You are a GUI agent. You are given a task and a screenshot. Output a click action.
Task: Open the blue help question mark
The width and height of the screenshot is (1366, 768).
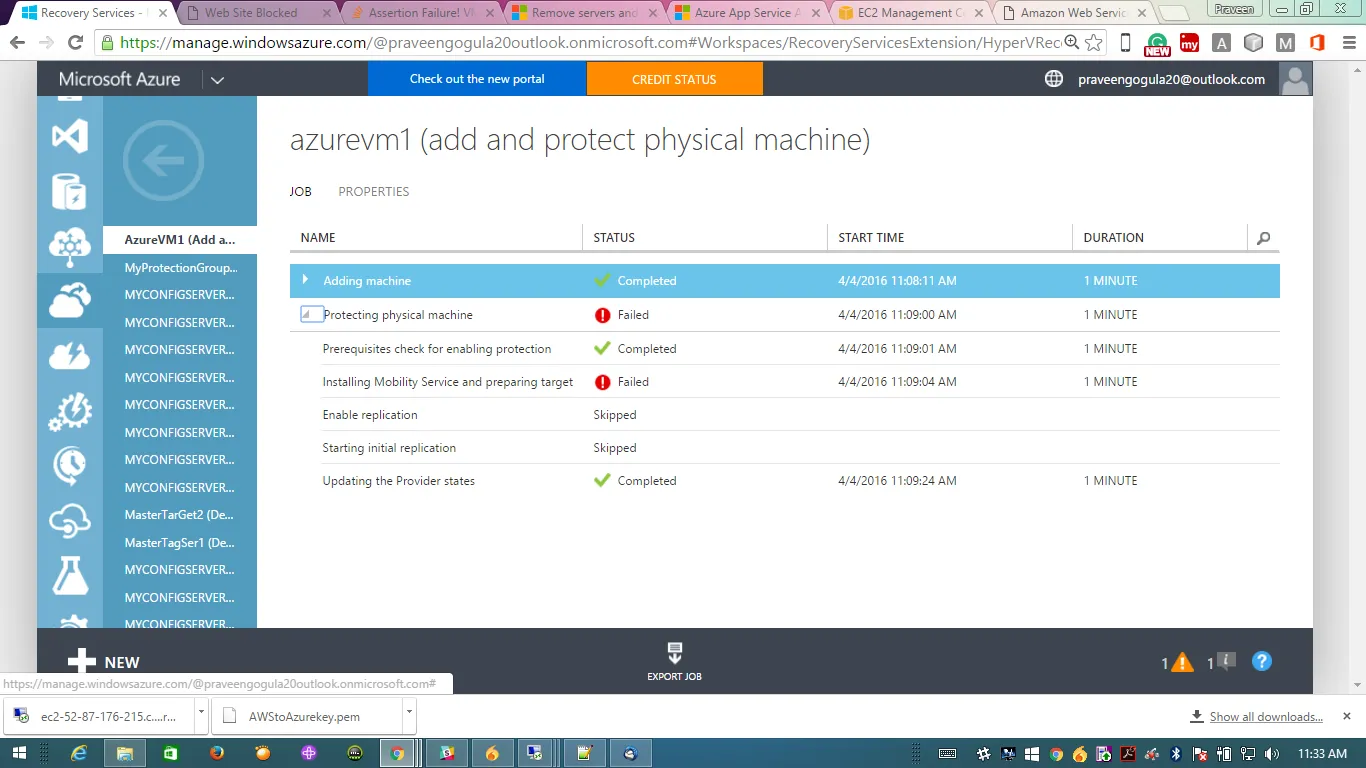[x=1262, y=661]
